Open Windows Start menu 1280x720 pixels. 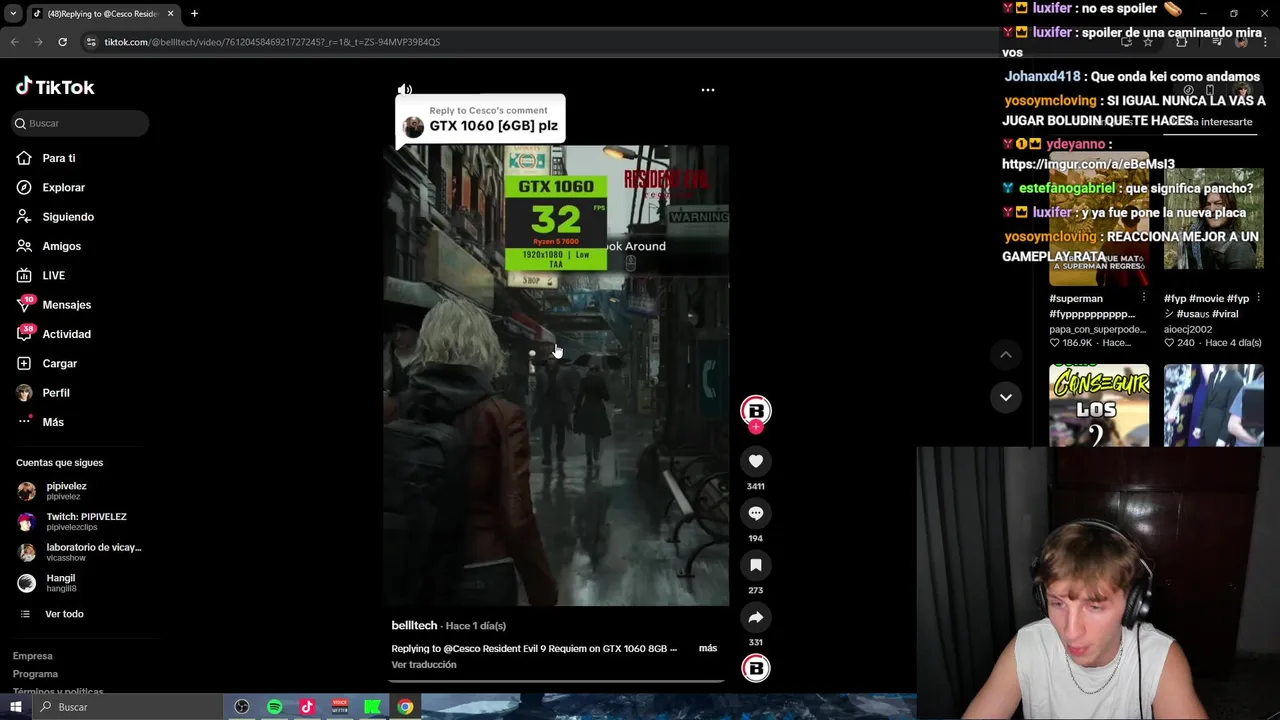15,707
